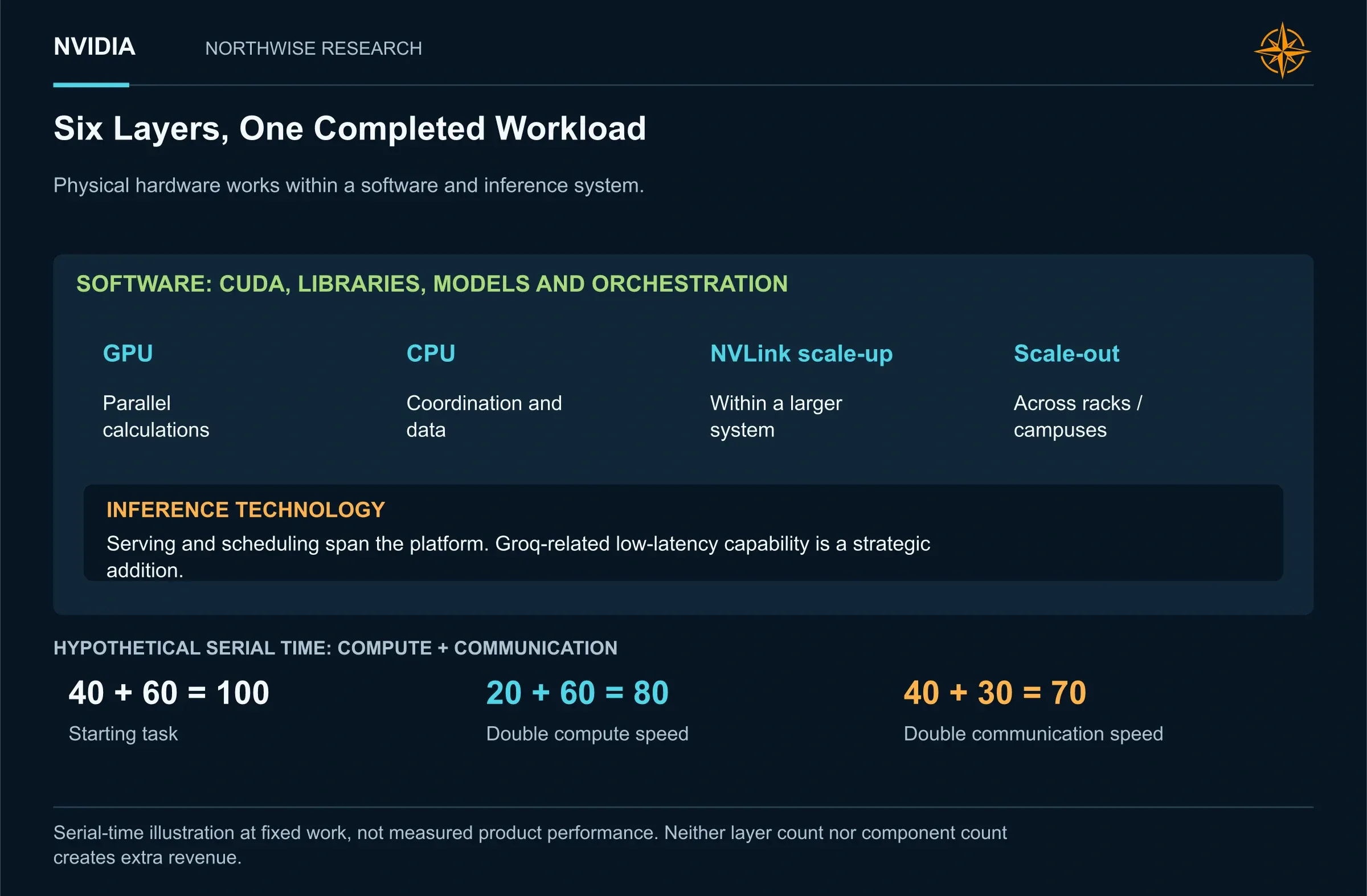Click the NORTHWISE RESEARCH header text
The width and height of the screenshot is (1367, 896).
[314, 48]
